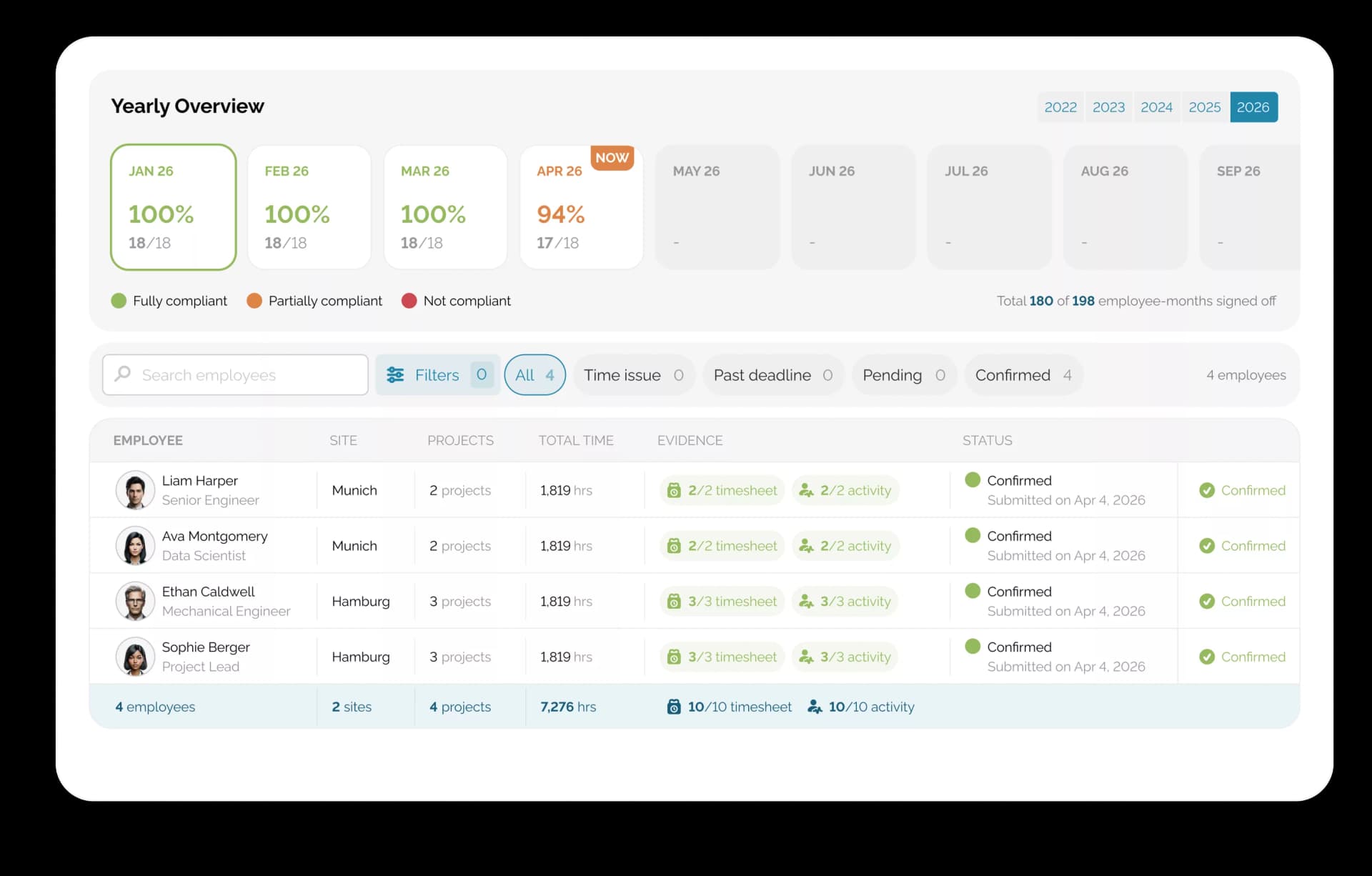Click status dot in Ava Montgomery's row
This screenshot has height=876, width=1372.
click(973, 535)
